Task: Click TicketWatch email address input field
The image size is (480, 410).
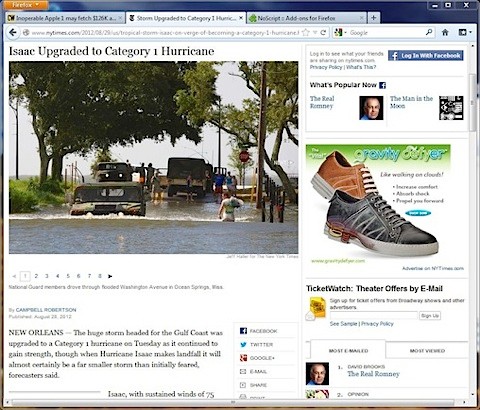Action: (374, 315)
